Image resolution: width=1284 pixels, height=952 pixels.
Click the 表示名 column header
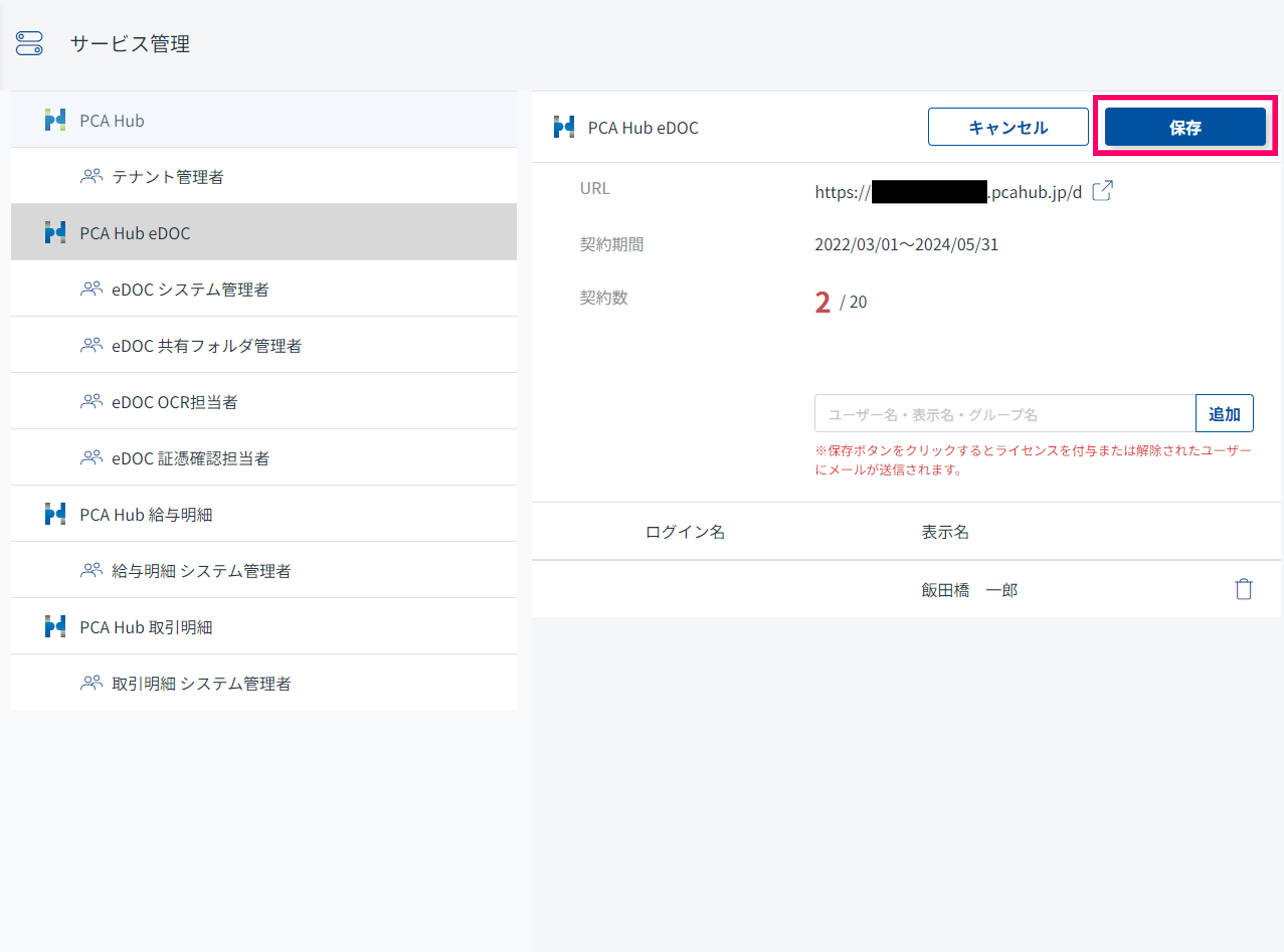tap(945, 532)
